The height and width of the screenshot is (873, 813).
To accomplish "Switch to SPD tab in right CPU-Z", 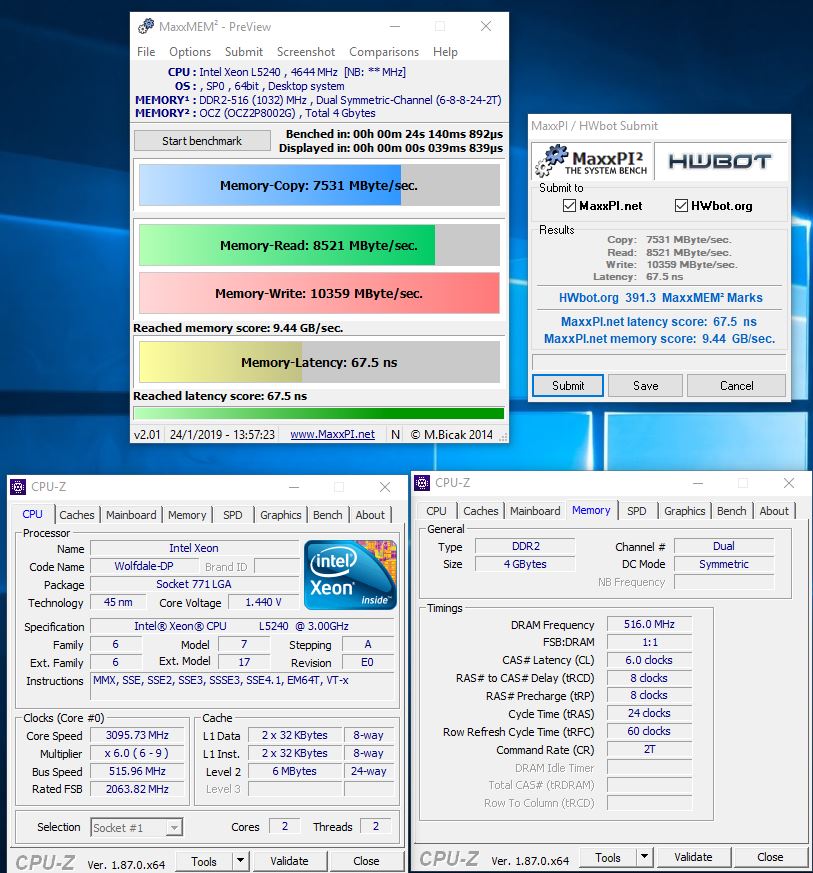I will 636,511.
